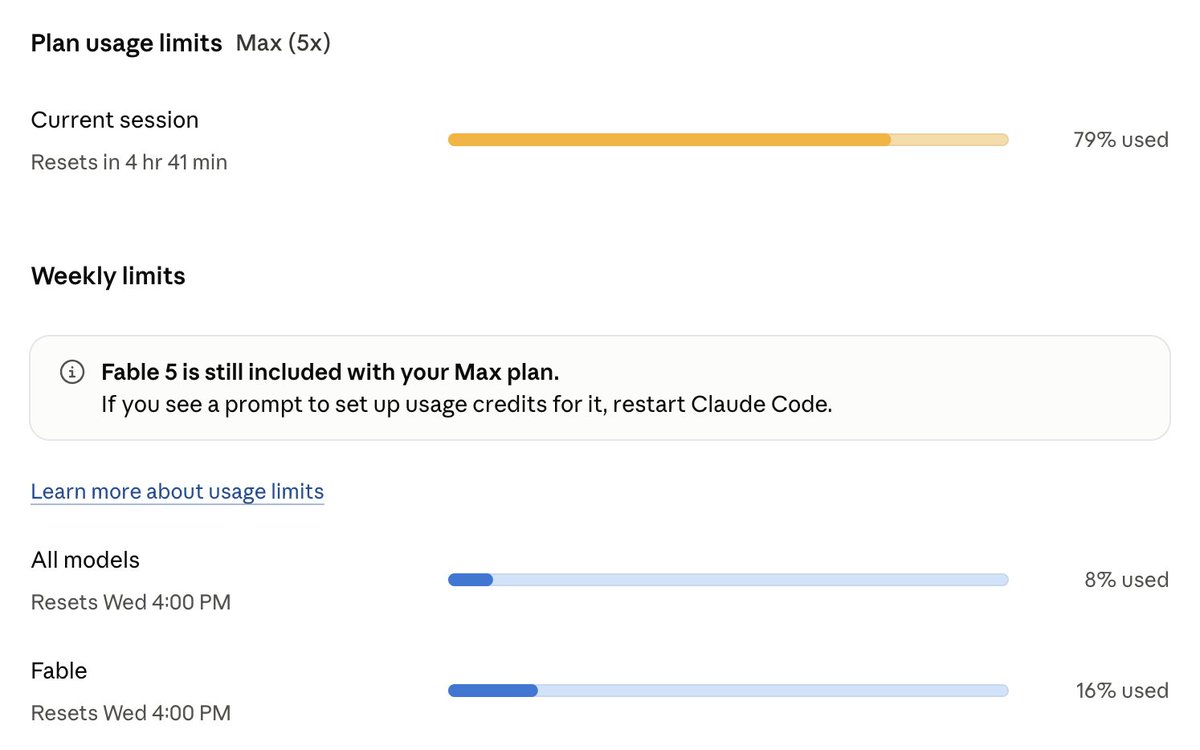Viewport: 1200px width, 750px height.
Task: Click the 79% used value
Action: point(1120,140)
